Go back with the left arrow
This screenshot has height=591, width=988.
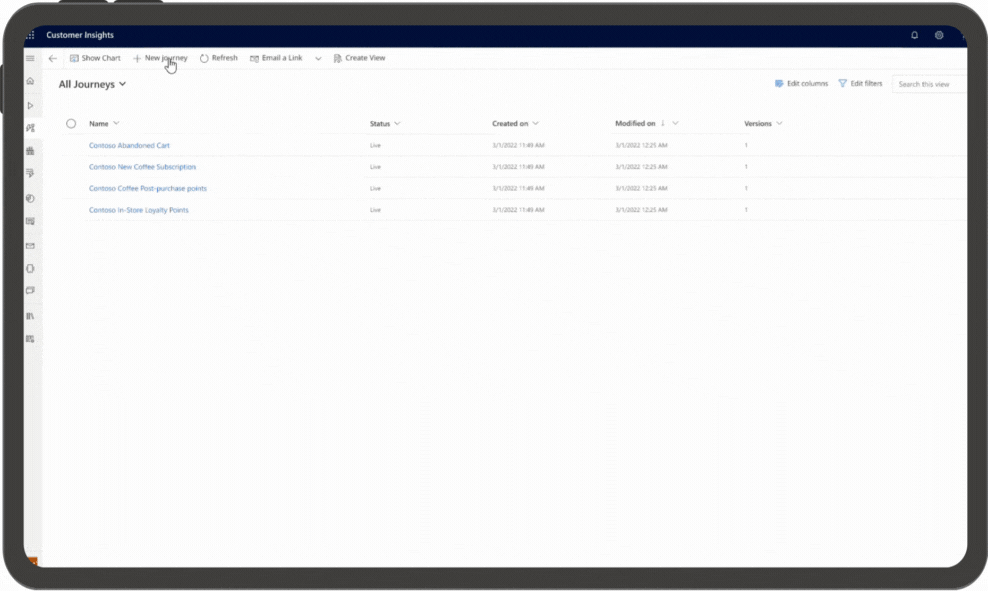coord(53,59)
